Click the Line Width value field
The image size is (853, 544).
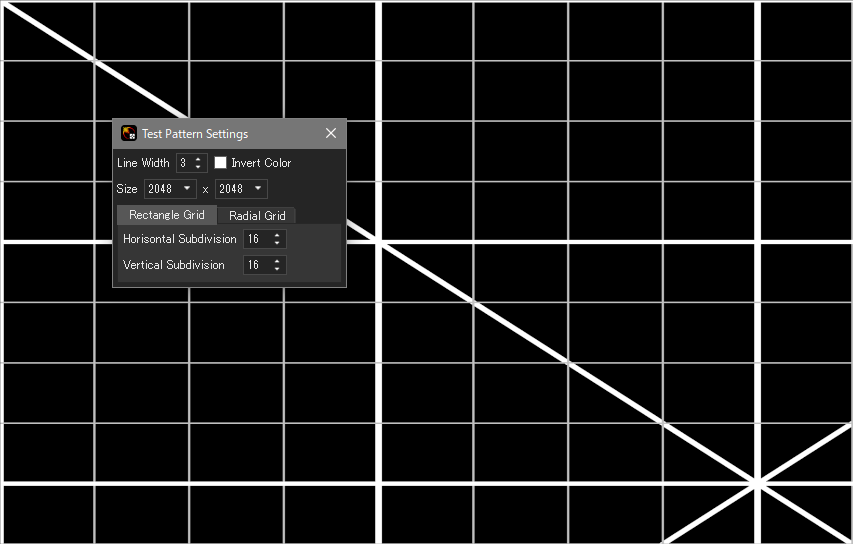point(192,163)
